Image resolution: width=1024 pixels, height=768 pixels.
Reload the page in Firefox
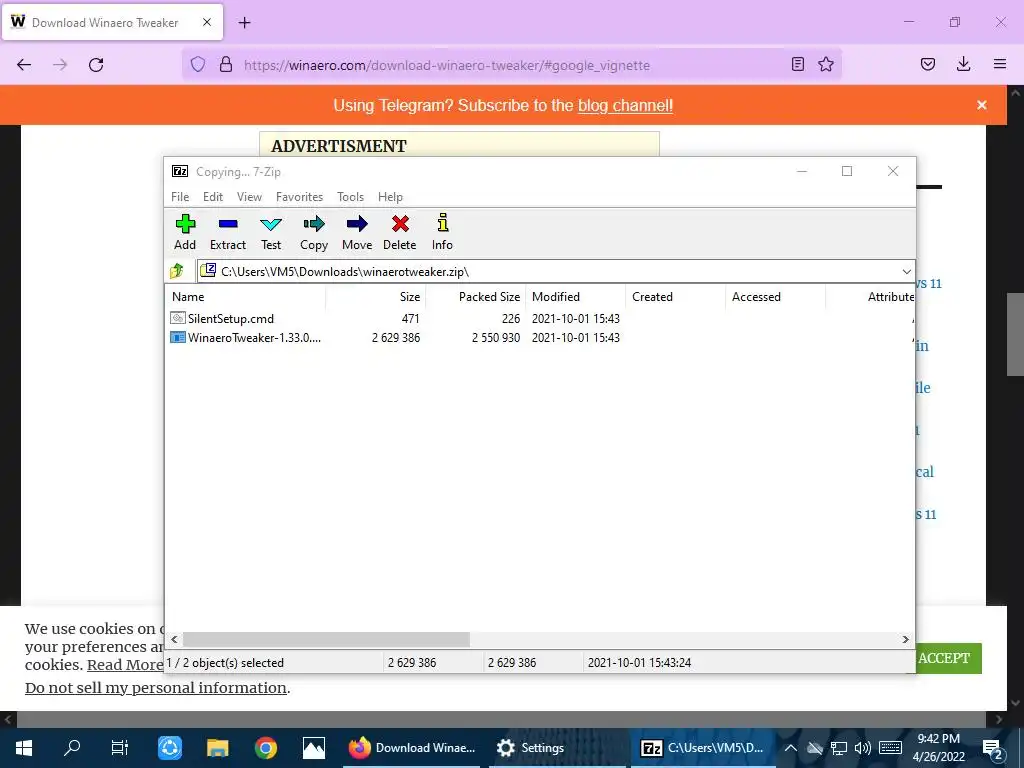[x=96, y=64]
